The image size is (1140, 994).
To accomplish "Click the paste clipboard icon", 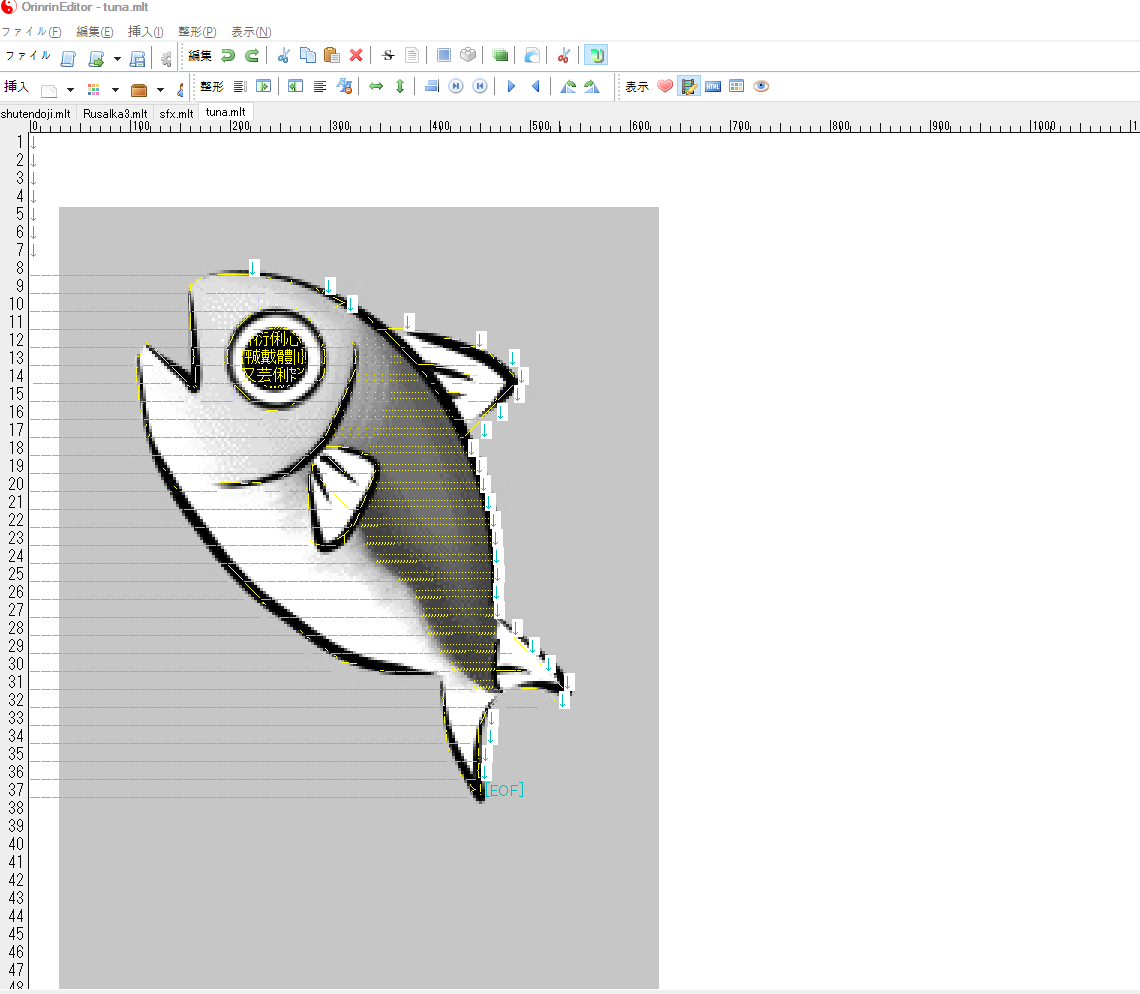I will (x=332, y=56).
